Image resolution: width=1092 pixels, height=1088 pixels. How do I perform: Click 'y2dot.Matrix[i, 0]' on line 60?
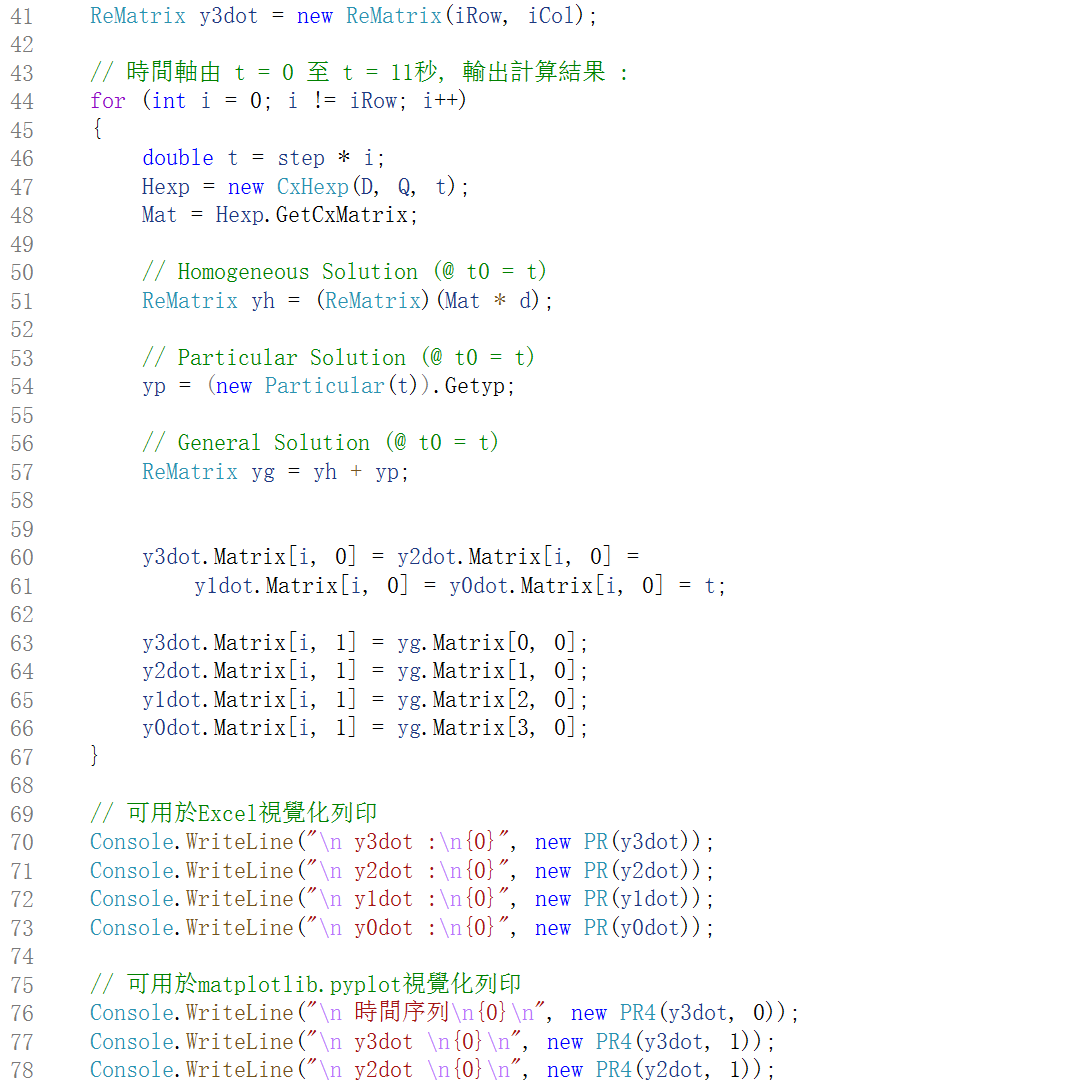(504, 557)
